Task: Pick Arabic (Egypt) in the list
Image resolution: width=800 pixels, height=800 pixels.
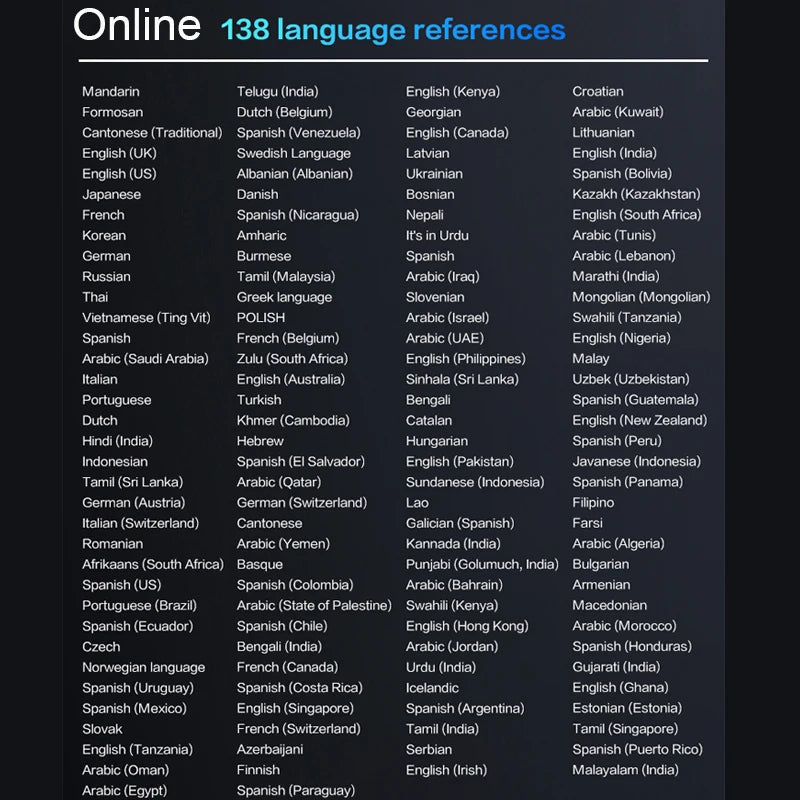Action: tap(124, 790)
